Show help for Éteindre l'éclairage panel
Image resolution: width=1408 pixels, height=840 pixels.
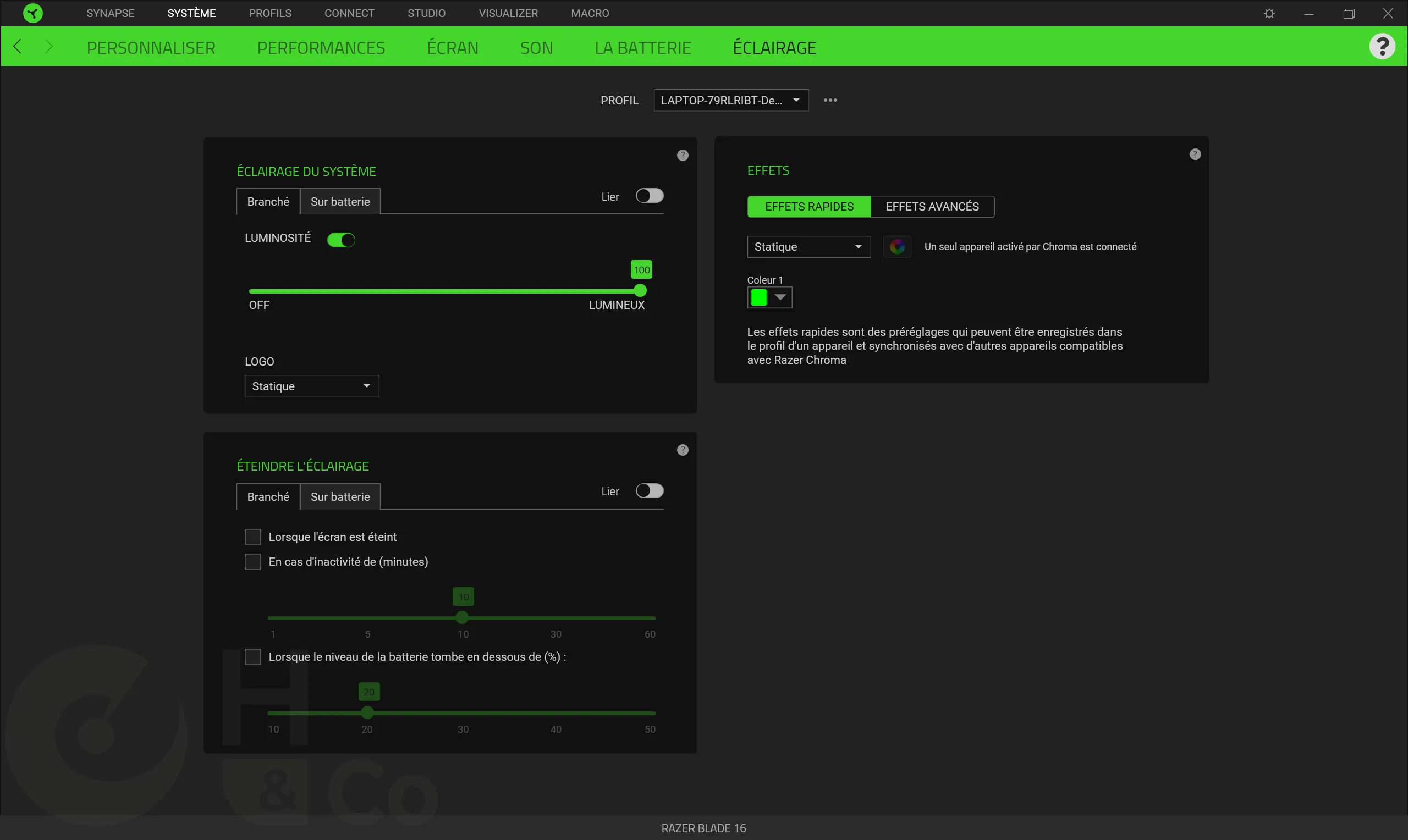683,450
